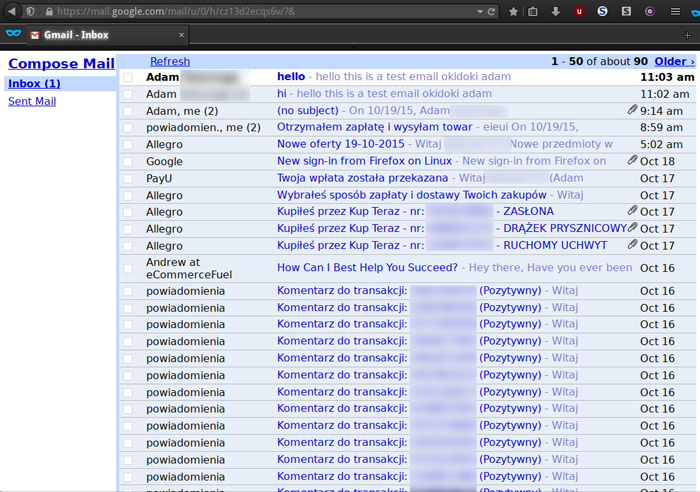The image size is (700, 492).
Task: Click the round blue S extension icon
Action: [602, 11]
